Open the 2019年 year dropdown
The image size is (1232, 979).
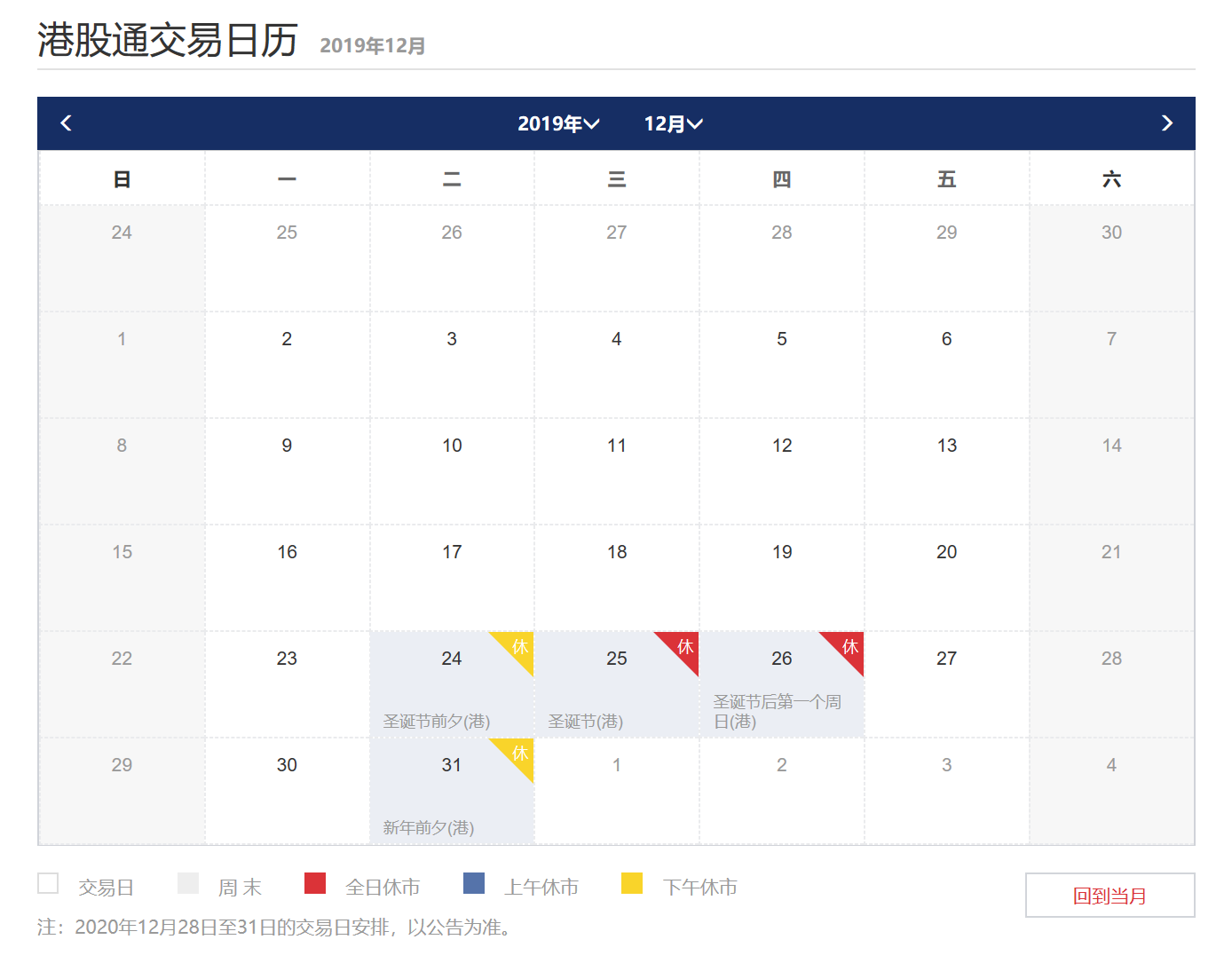point(558,124)
